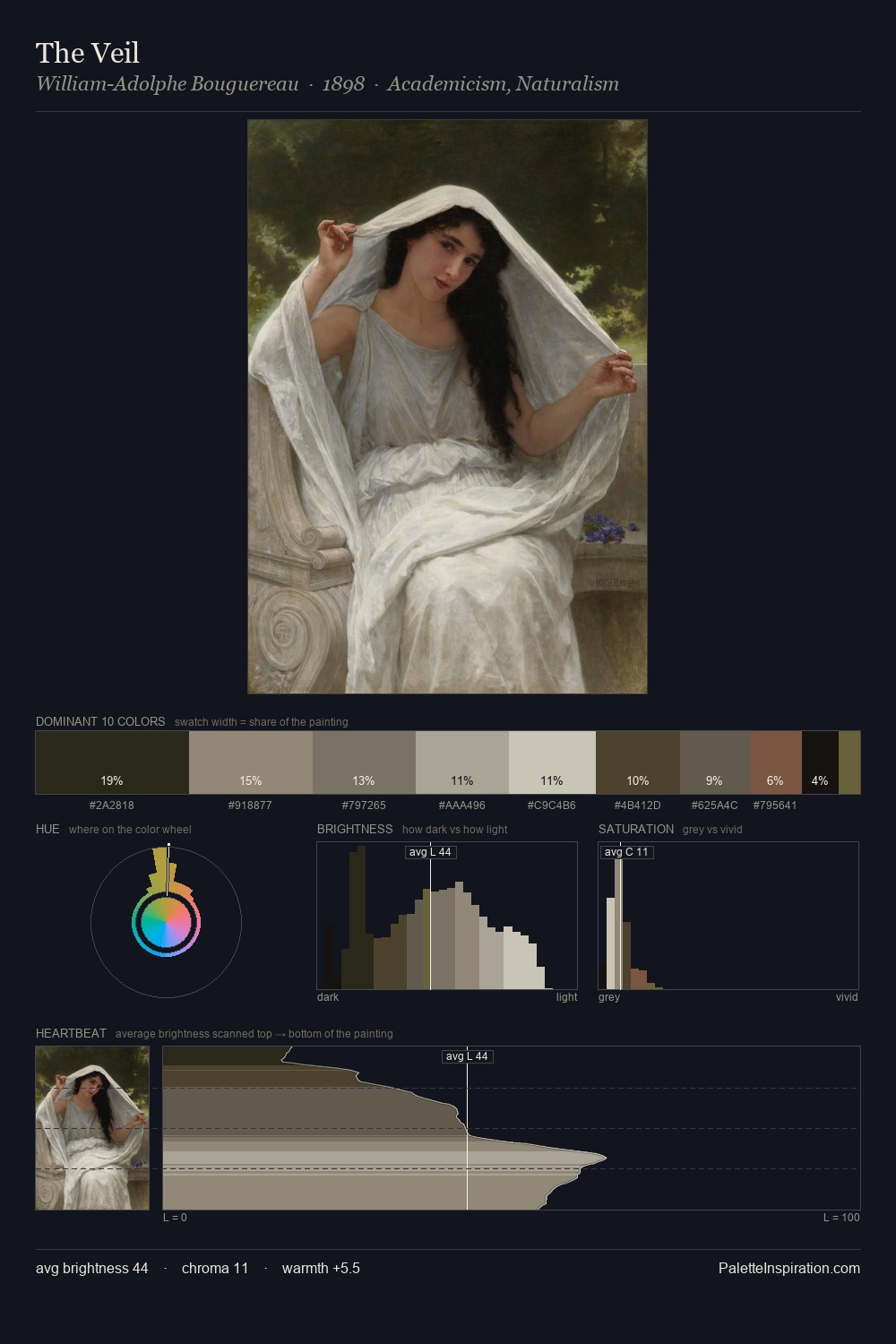Image resolution: width=896 pixels, height=1344 pixels.
Task: Click the 'light' axis label under Brightness
Action: click(x=566, y=997)
